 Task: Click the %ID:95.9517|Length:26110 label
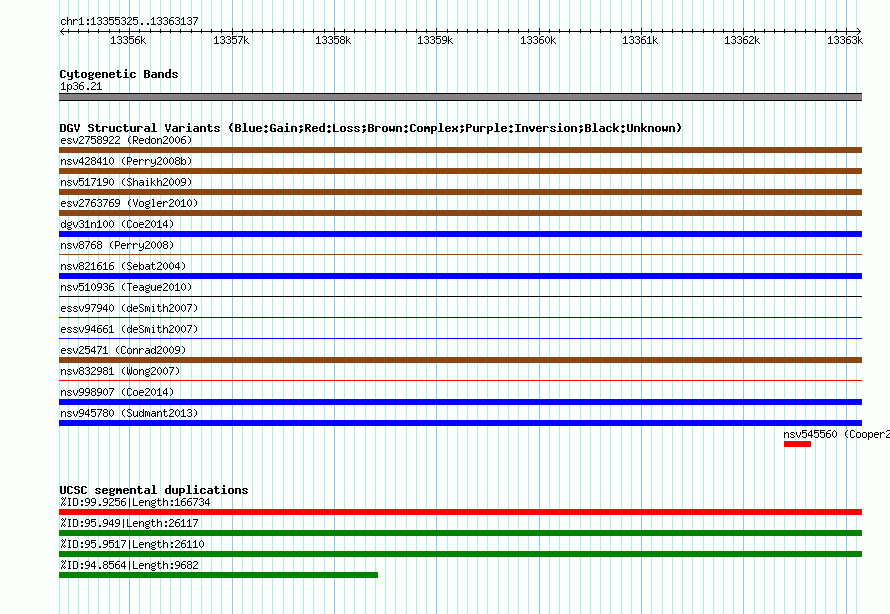(132, 544)
